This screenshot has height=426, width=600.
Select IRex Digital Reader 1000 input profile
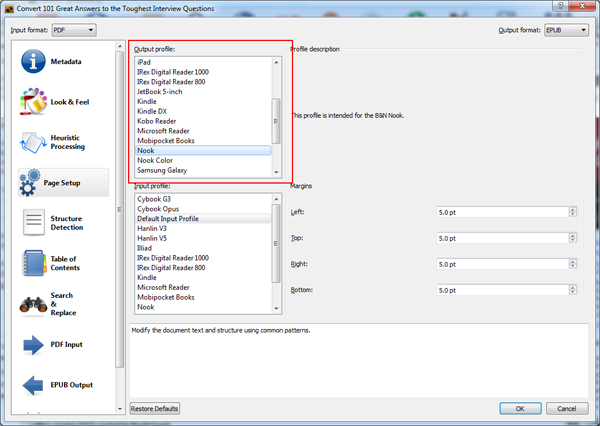(203, 258)
